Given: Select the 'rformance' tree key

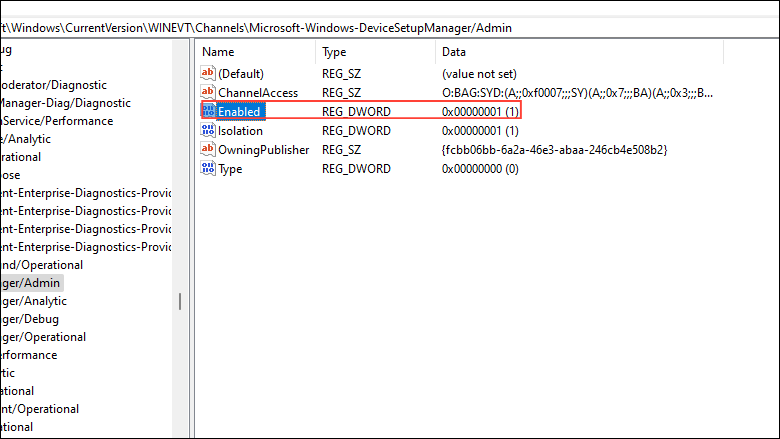Looking at the screenshot, I should 28,355.
